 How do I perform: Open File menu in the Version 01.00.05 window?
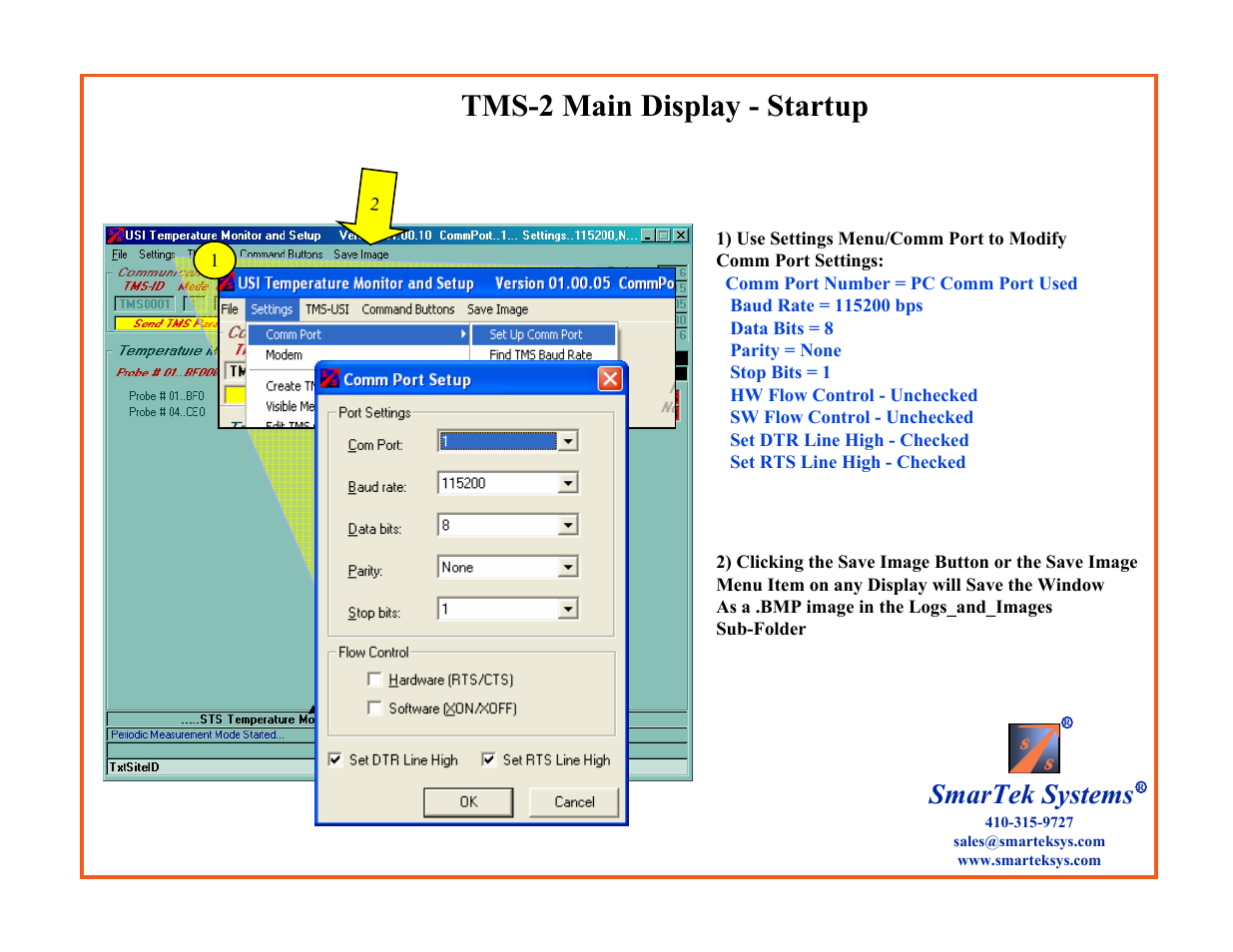point(230,309)
